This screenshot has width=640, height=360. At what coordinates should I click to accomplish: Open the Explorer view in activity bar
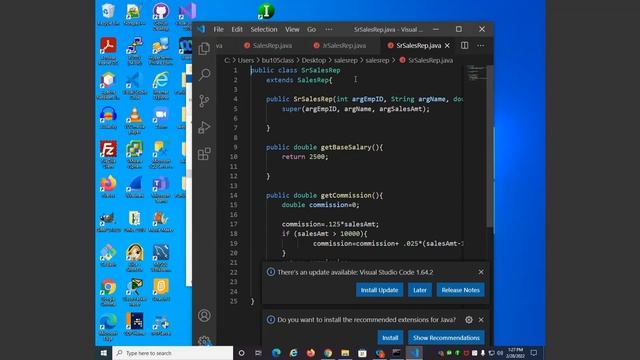coord(204,49)
